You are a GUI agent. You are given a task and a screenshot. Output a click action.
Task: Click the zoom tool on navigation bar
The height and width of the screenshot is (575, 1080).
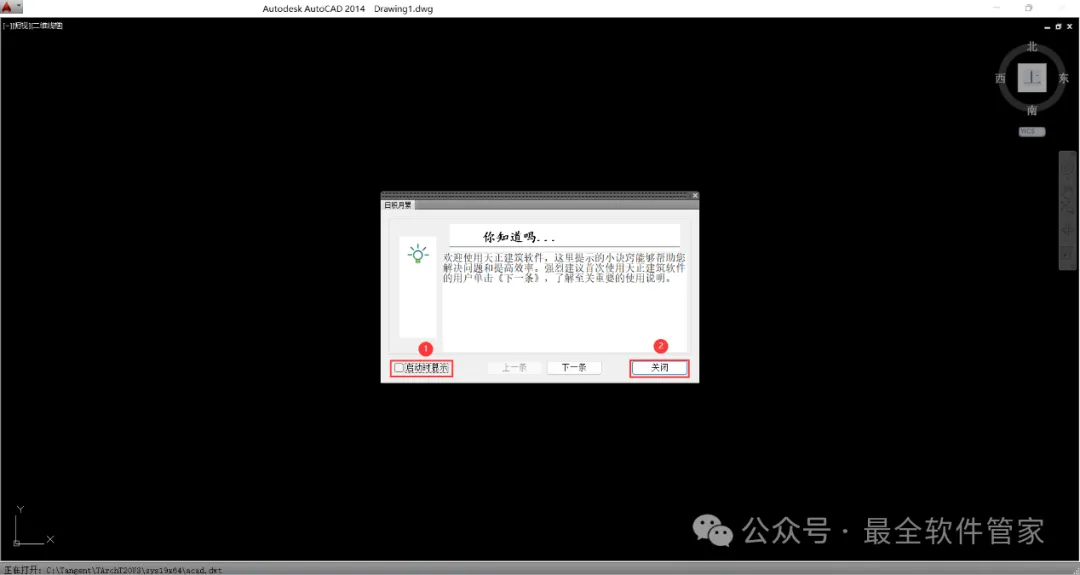point(1068,209)
